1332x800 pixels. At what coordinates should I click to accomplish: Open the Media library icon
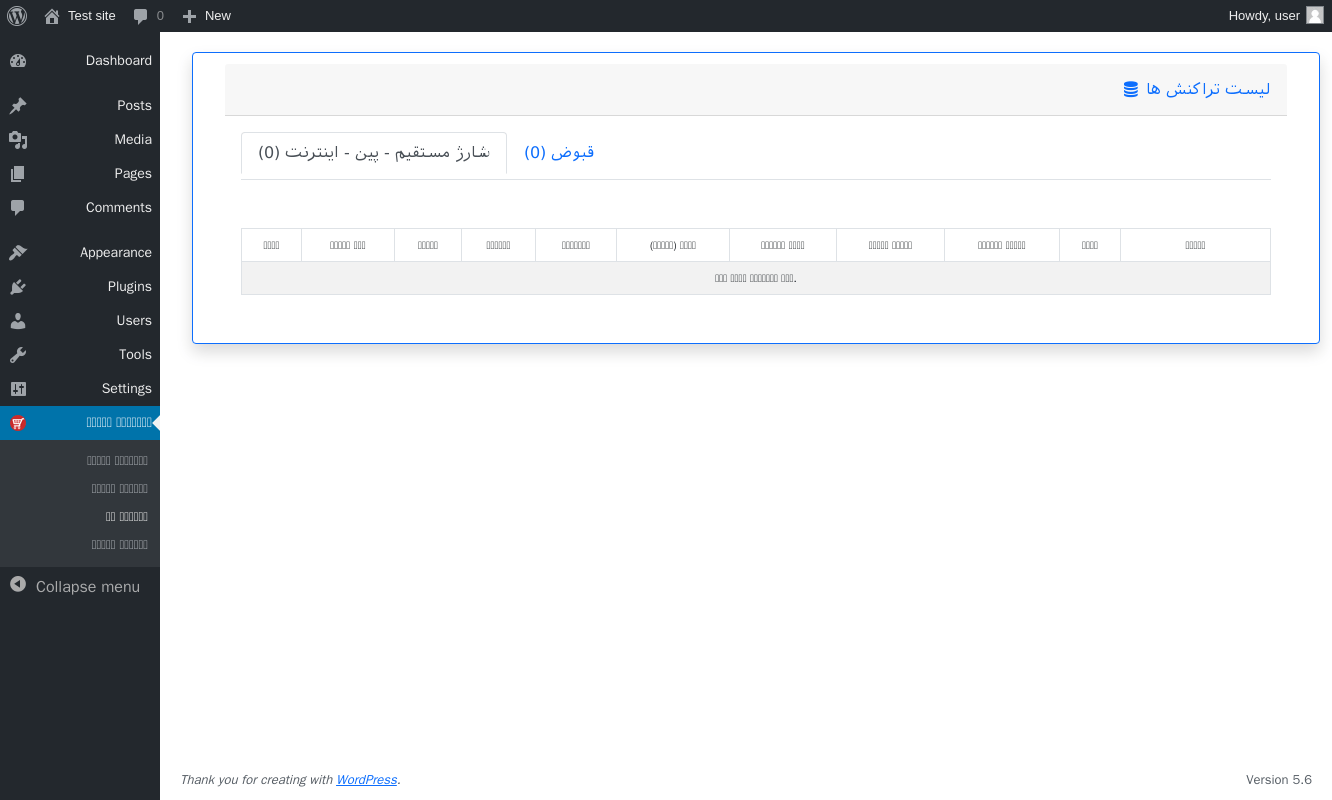(x=18, y=140)
